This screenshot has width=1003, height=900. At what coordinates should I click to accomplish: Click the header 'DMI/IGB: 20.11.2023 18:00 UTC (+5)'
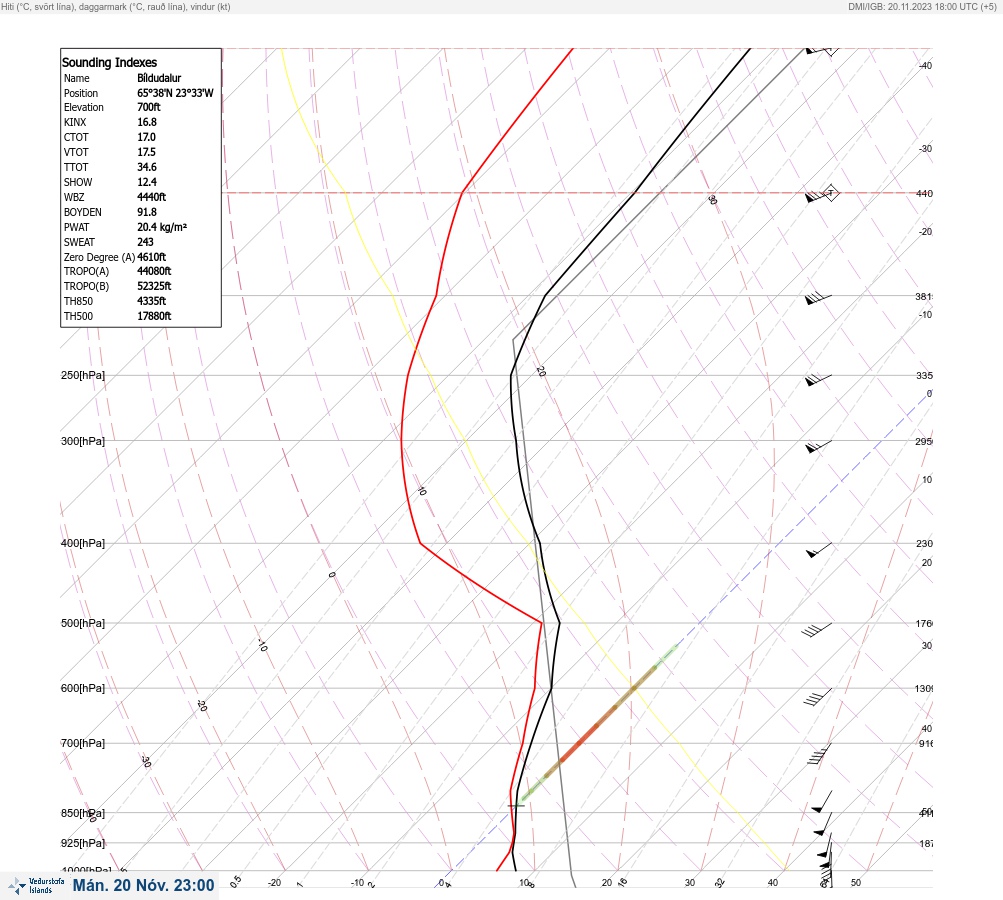point(922,6)
